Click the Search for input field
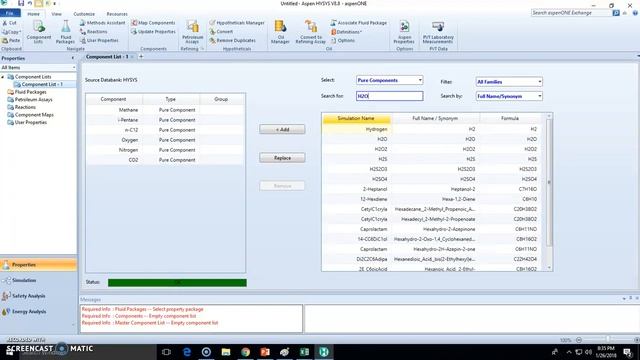640x360 pixels. pyautogui.click(x=389, y=96)
